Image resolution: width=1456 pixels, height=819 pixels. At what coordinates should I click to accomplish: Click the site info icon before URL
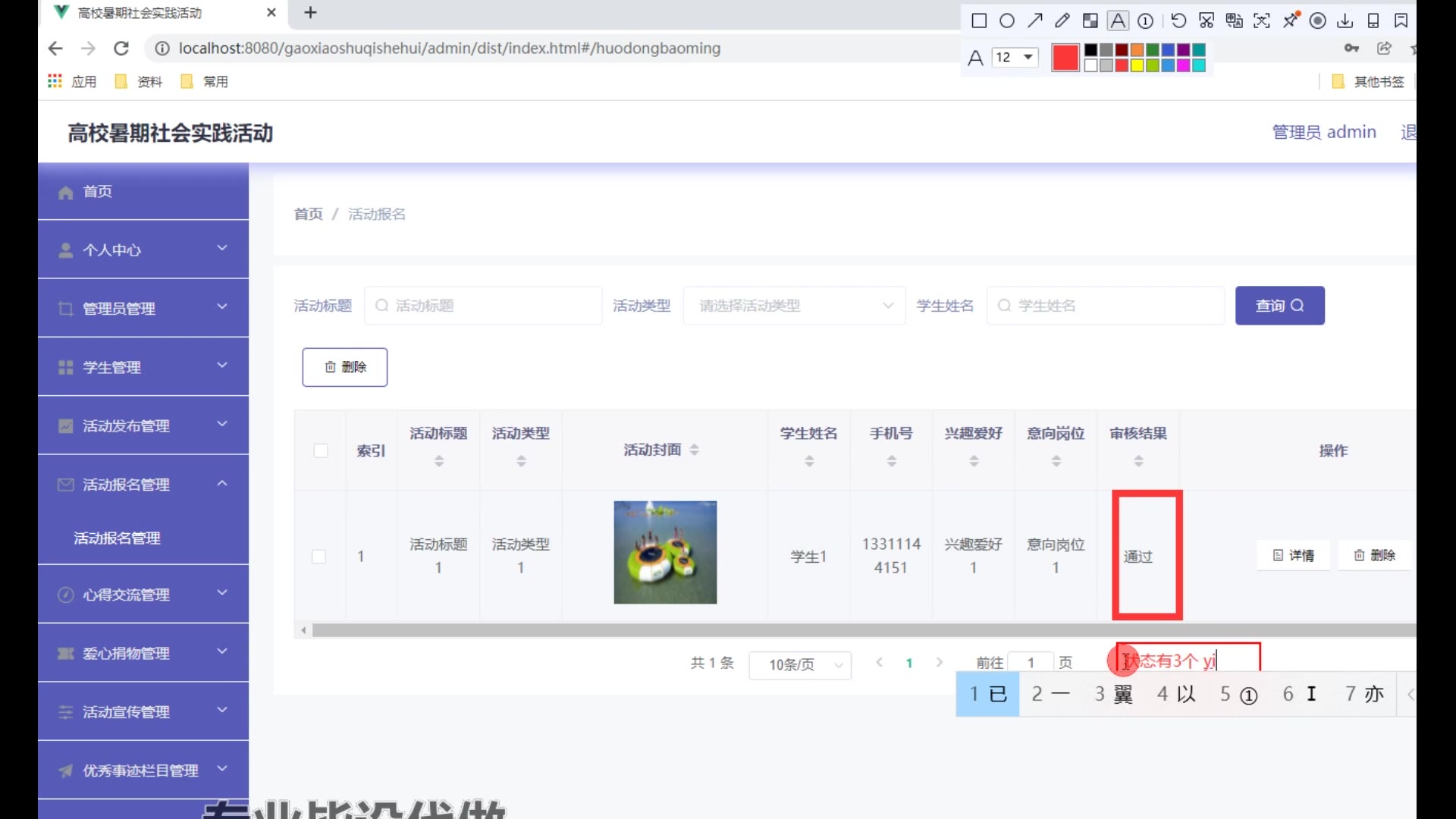coord(162,49)
